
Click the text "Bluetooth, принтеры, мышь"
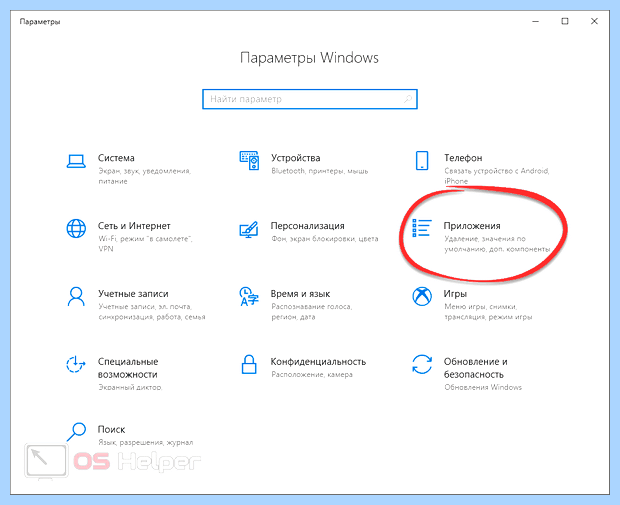[319, 171]
